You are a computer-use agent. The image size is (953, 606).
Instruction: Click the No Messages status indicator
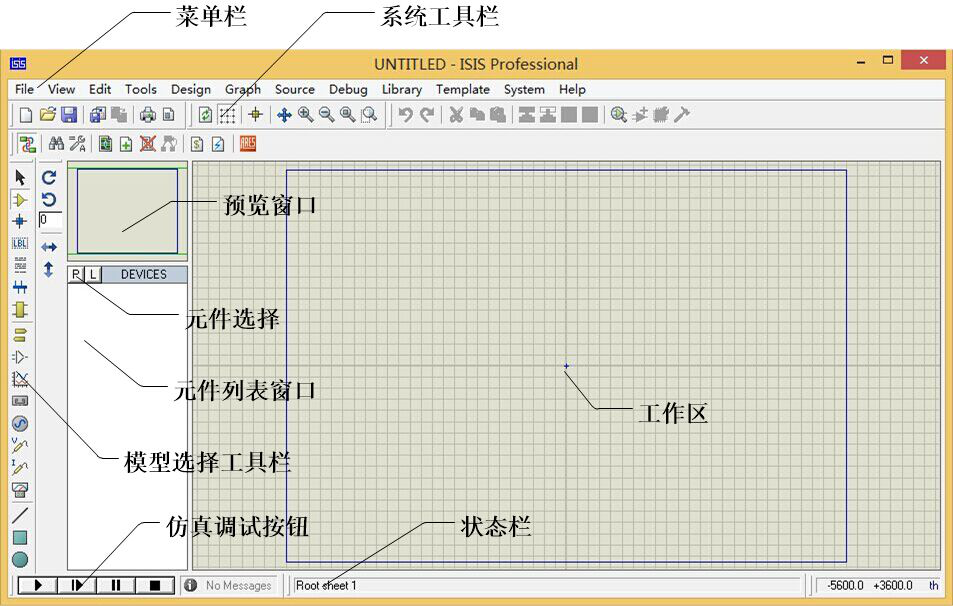coord(230,585)
